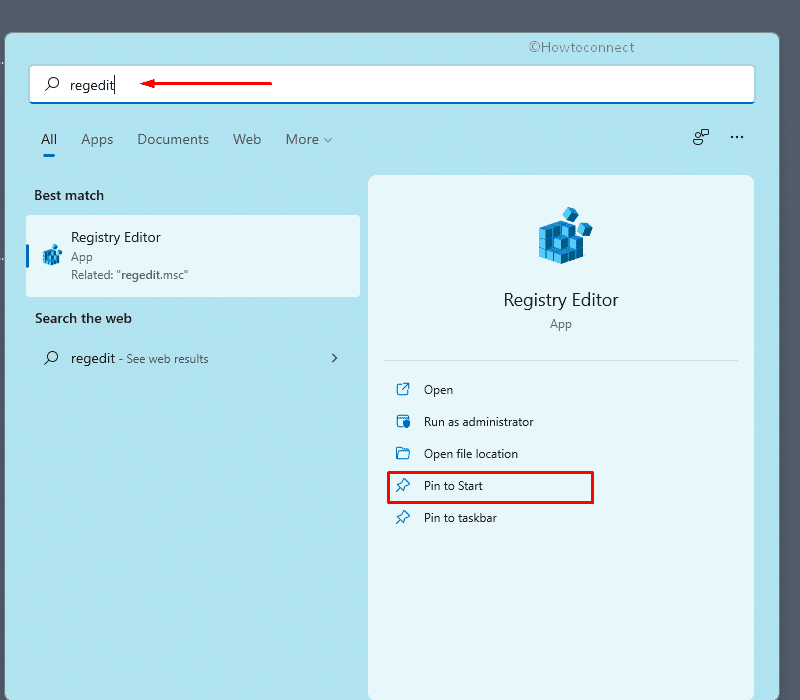Switch to the Web tab
Screen dimensions: 800x700
pyautogui.click(x=247, y=139)
